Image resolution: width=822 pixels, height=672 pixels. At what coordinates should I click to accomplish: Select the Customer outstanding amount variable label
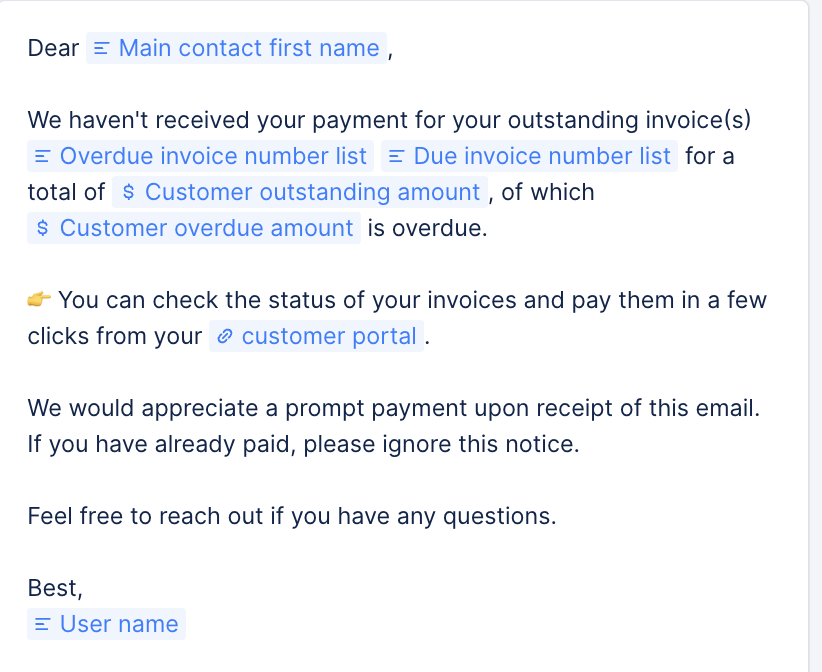(312, 192)
